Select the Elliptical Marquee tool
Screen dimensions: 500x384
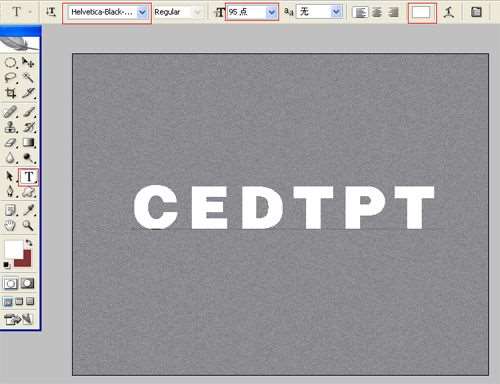pyautogui.click(x=10, y=62)
